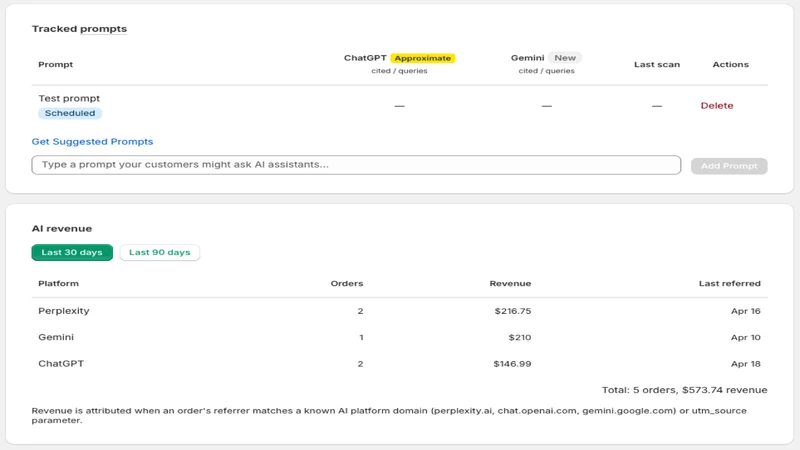
Task: Click the New badge beside Gemini
Action: tap(565, 58)
